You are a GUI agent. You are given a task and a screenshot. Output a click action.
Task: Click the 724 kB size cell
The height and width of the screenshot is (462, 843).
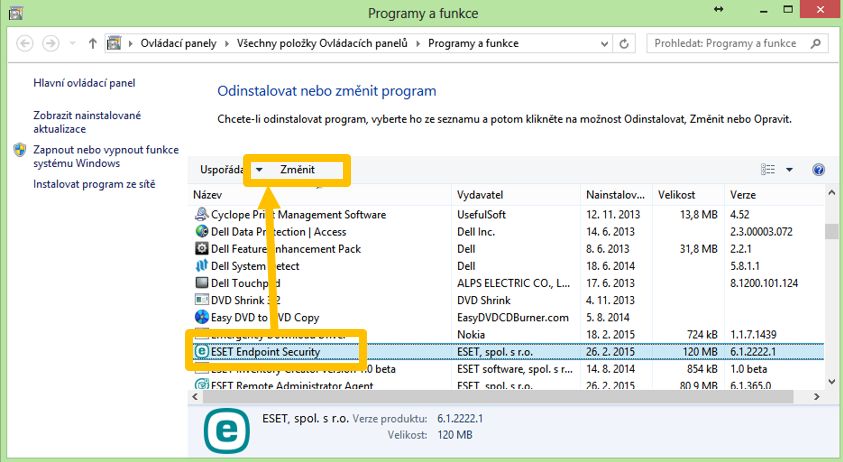(x=702, y=335)
